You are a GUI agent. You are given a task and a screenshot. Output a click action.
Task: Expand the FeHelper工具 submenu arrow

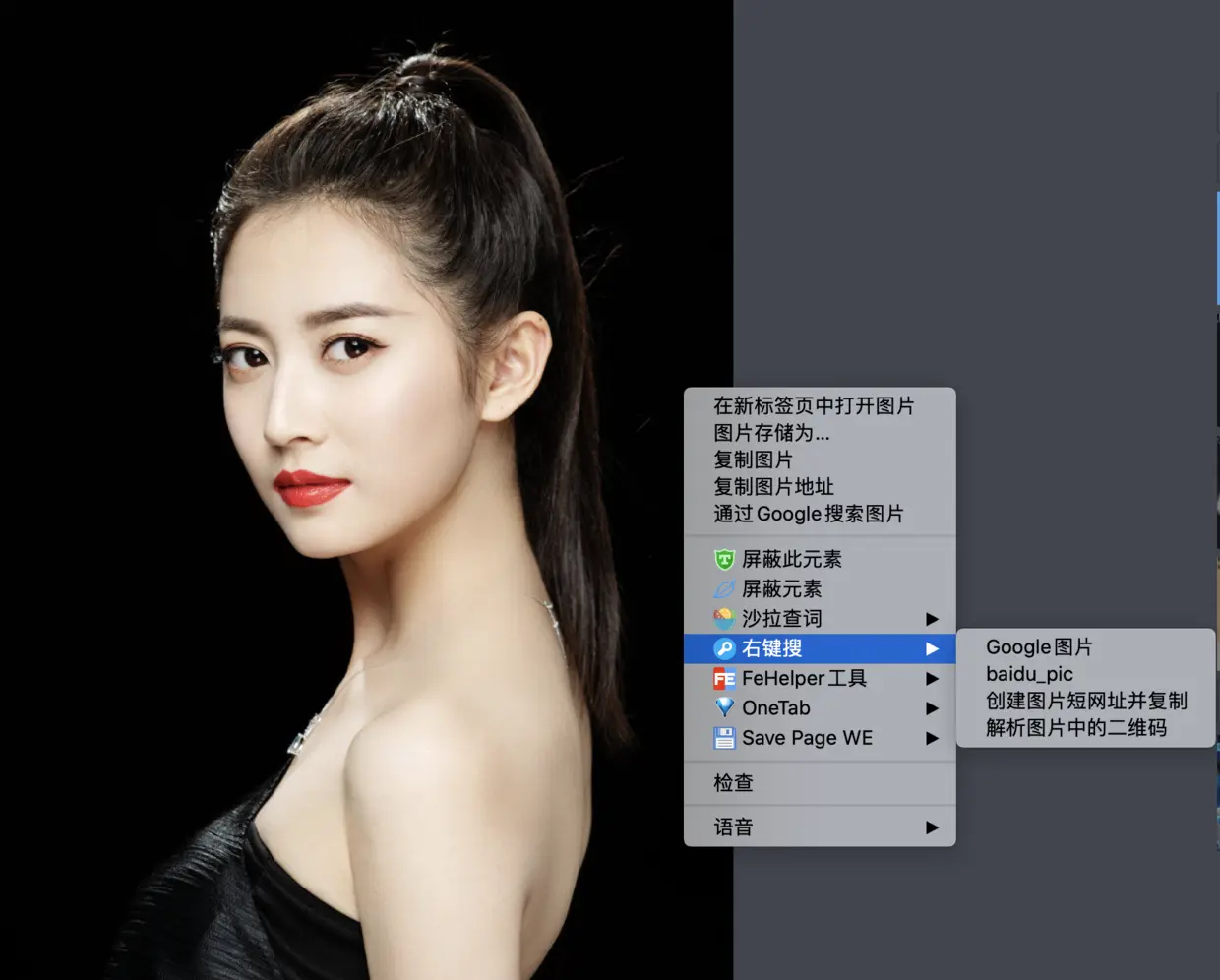pos(932,679)
